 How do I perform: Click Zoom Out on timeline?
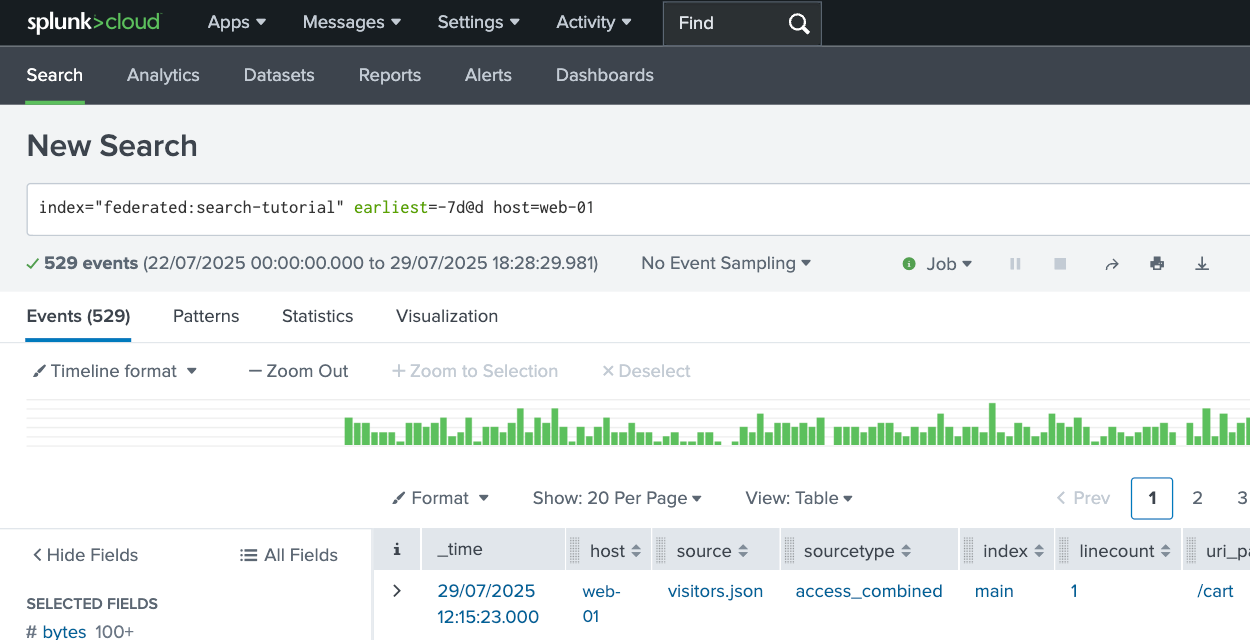pos(299,371)
